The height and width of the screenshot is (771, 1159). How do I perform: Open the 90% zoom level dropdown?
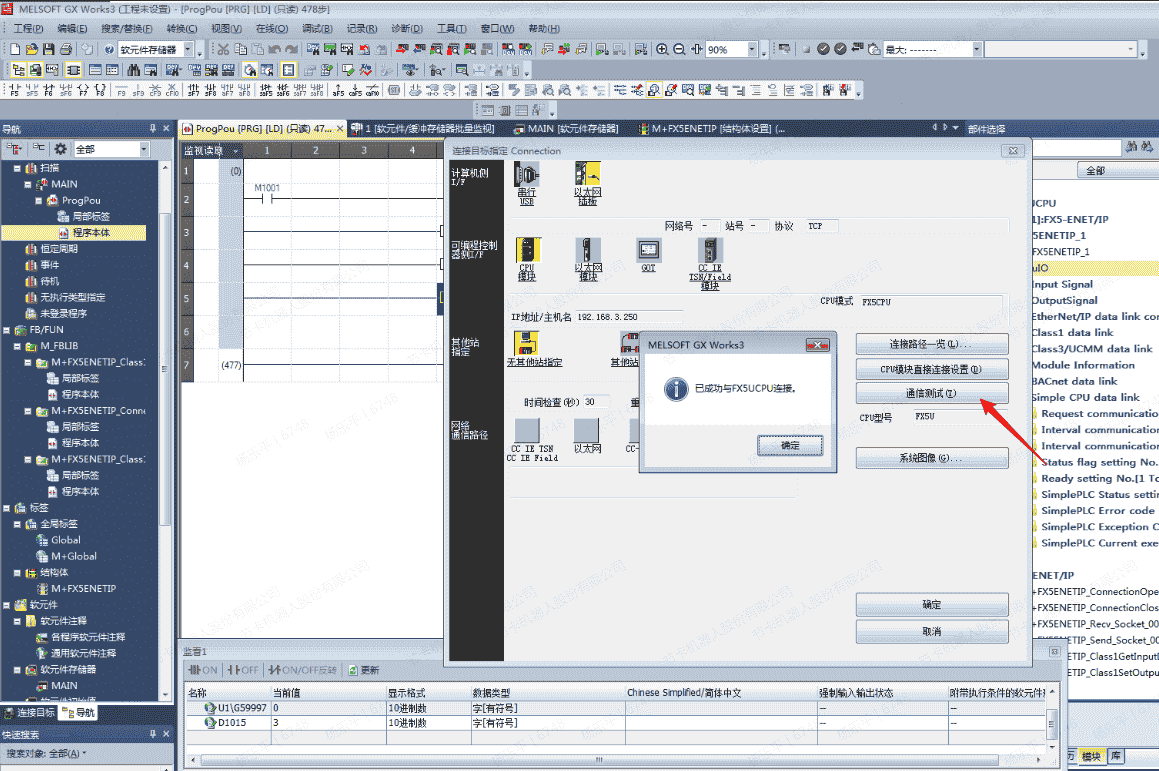click(x=751, y=50)
